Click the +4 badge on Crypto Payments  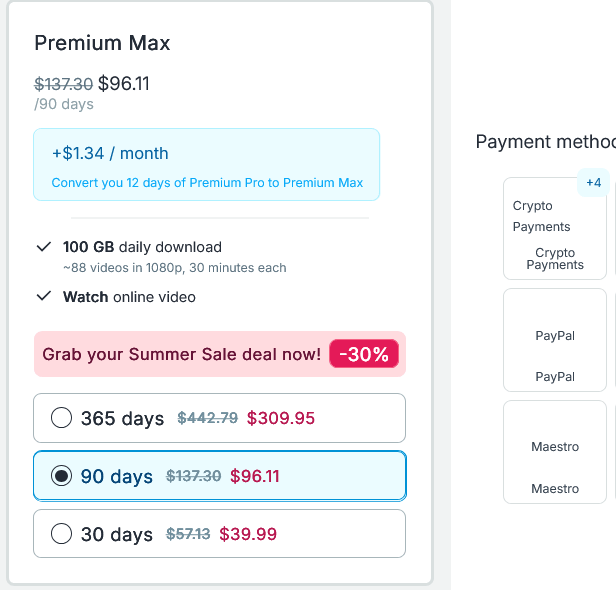(593, 182)
